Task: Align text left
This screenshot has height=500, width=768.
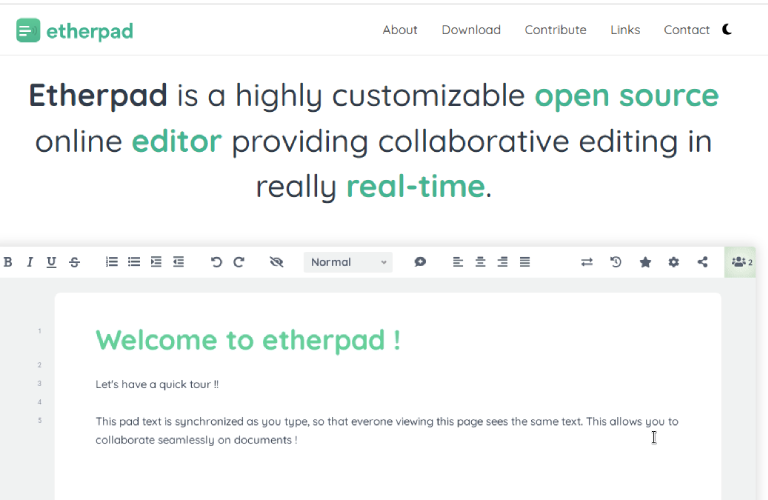Action: pyautogui.click(x=457, y=262)
